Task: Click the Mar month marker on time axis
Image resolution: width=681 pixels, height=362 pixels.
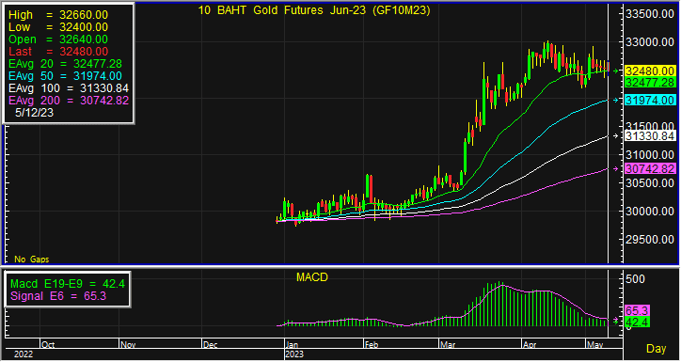Action: [447, 345]
